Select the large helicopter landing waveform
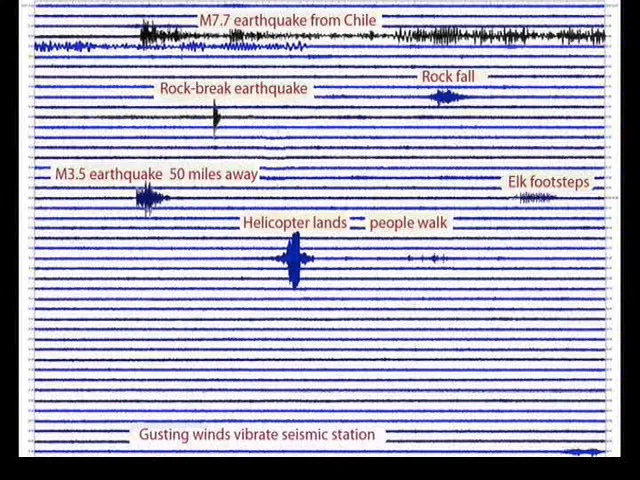The image size is (640, 480). tap(293, 259)
